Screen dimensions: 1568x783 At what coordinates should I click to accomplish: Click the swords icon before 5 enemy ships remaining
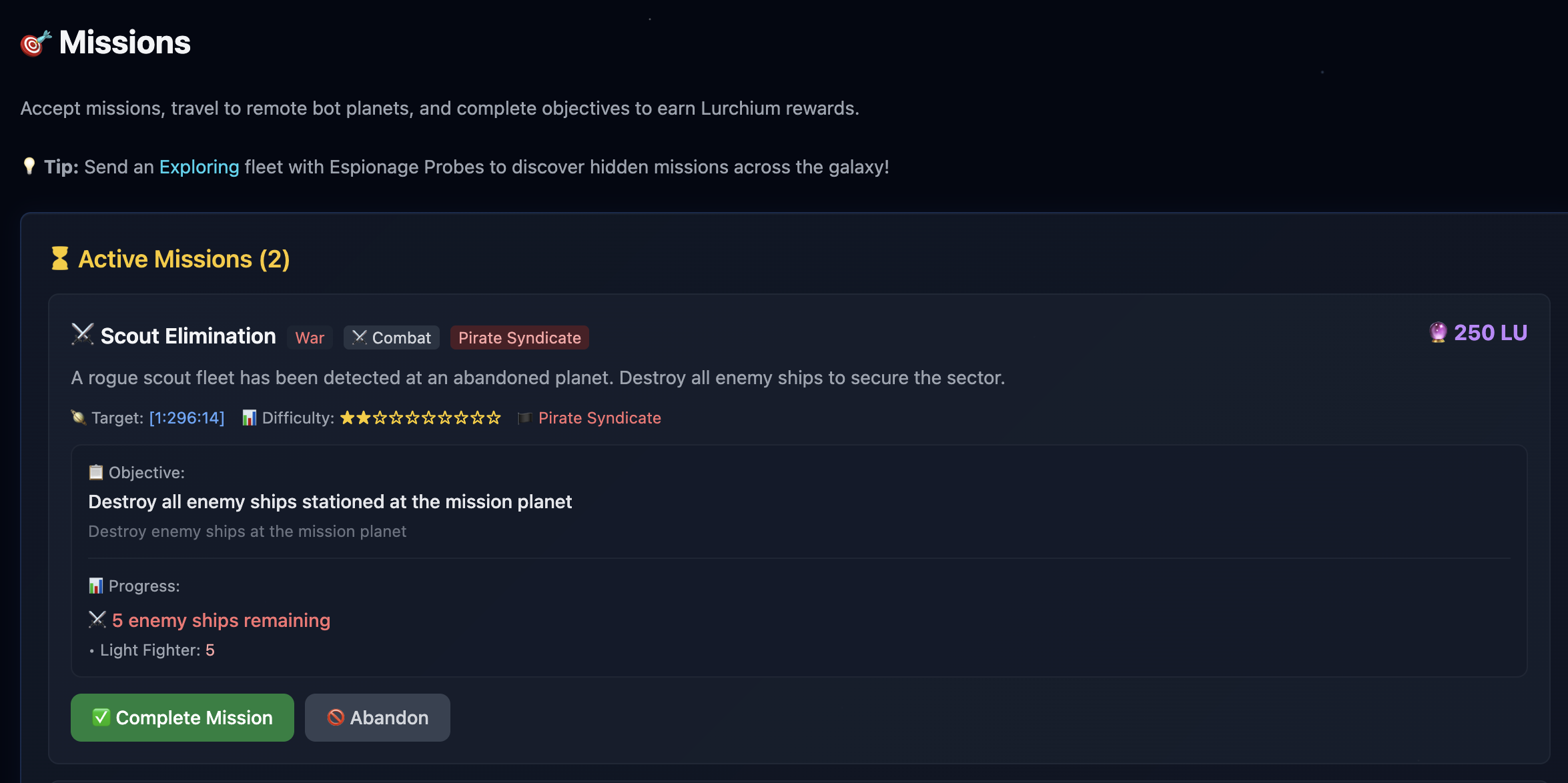(97, 620)
